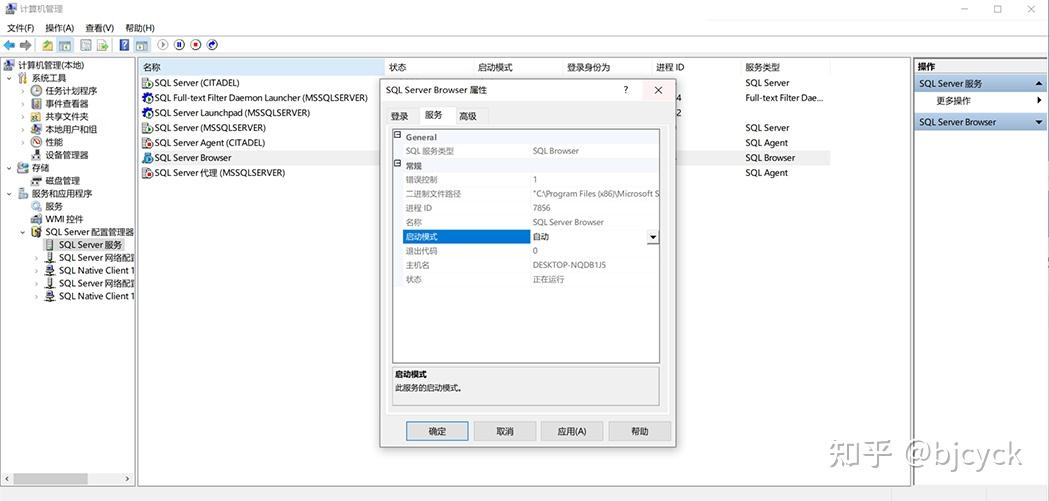Click the SQL Server Browser row icon
Viewport: 1049px width, 501px height.
(148, 158)
